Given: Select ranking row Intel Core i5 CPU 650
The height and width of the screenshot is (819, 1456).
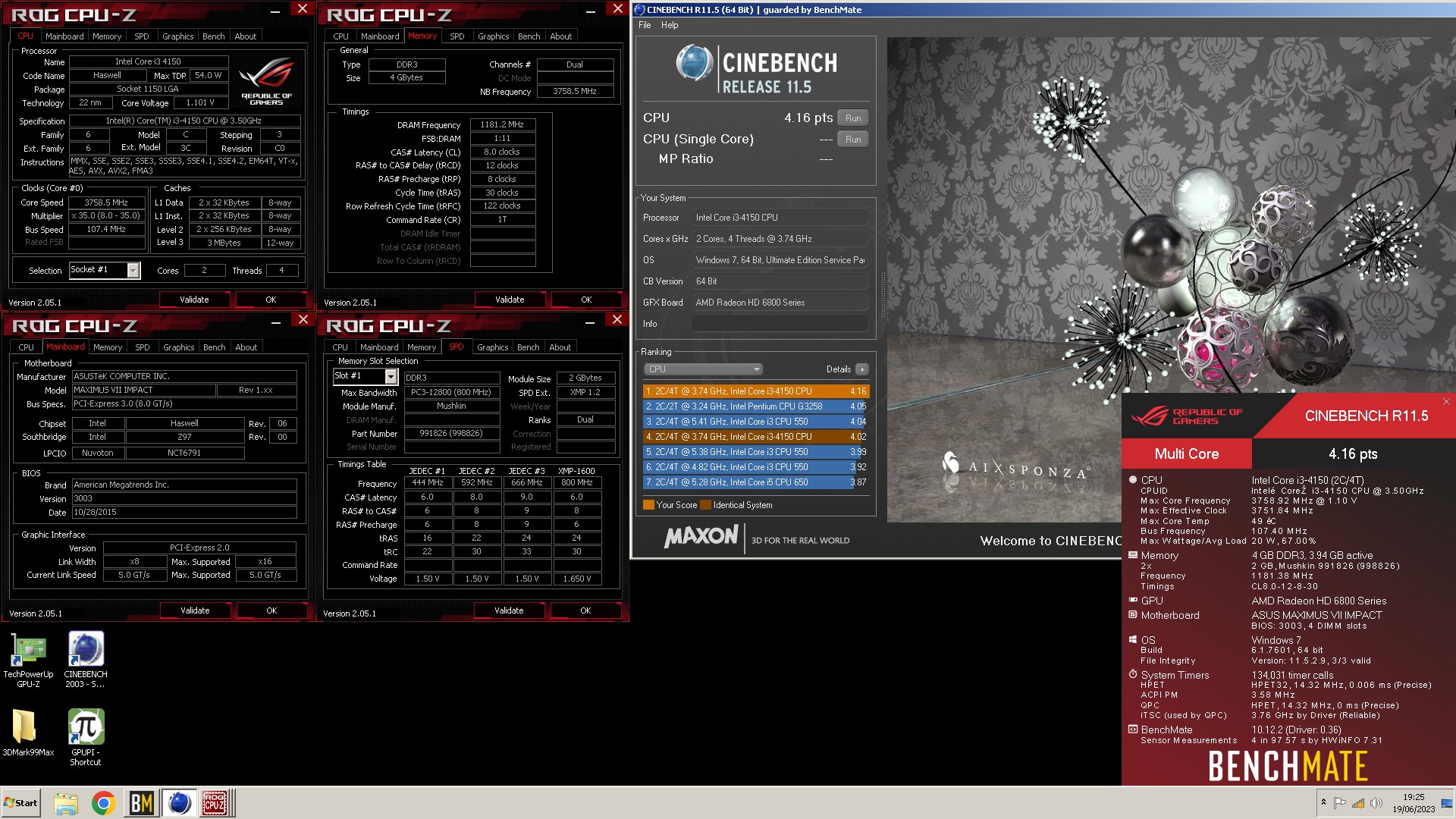Looking at the screenshot, I should 755,482.
